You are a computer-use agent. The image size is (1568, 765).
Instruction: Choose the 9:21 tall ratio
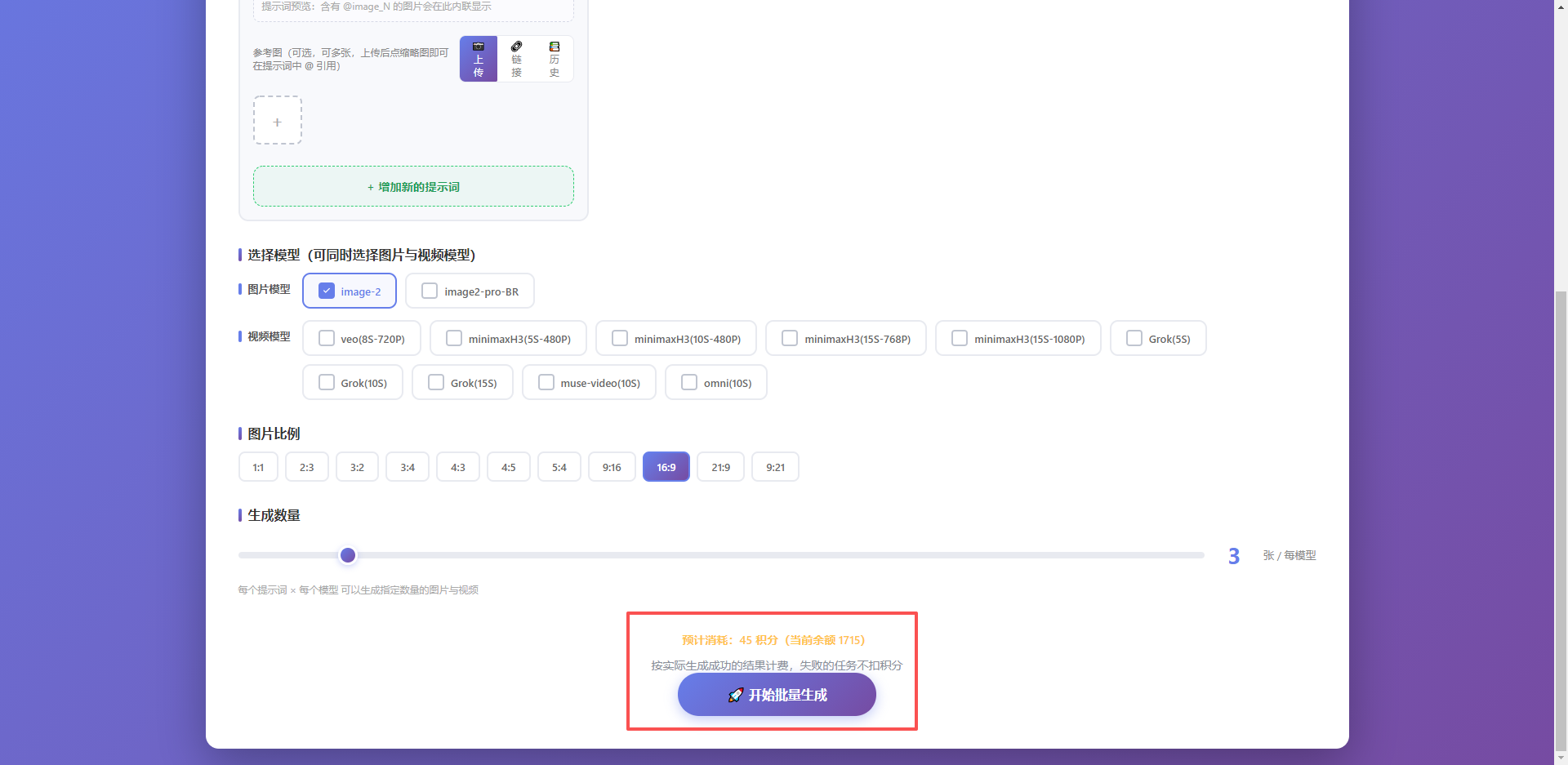coord(775,467)
